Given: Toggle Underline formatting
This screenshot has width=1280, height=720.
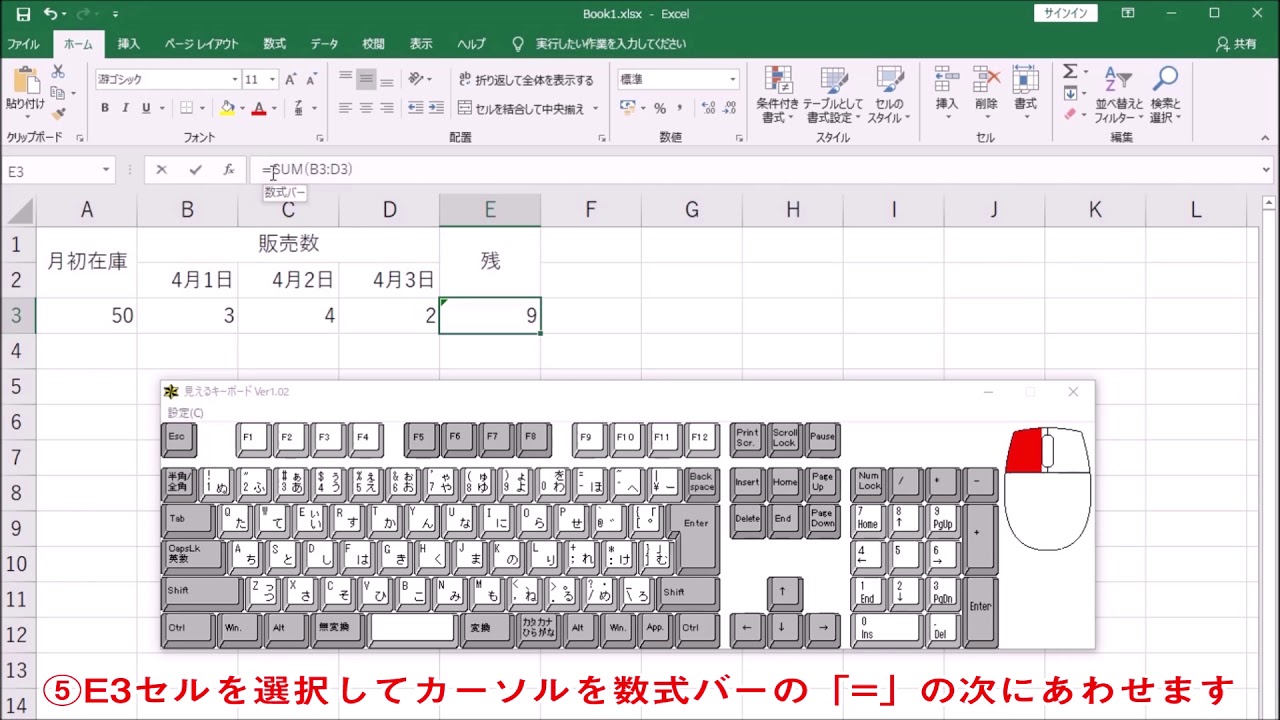Looking at the screenshot, I should click(146, 108).
